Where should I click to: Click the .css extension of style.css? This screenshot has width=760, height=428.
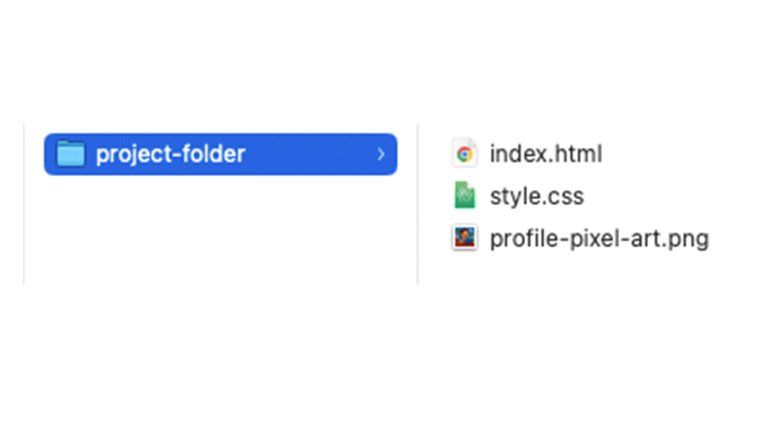pyautogui.click(x=566, y=196)
